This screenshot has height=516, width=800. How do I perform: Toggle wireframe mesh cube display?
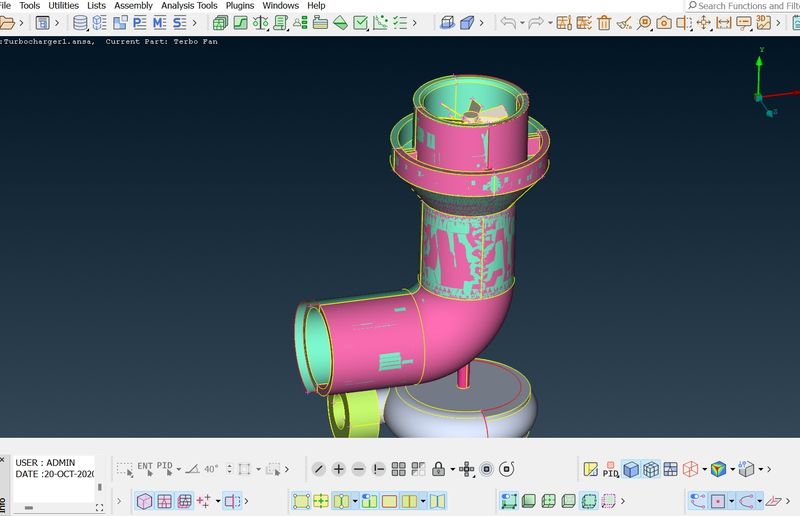click(x=651, y=469)
